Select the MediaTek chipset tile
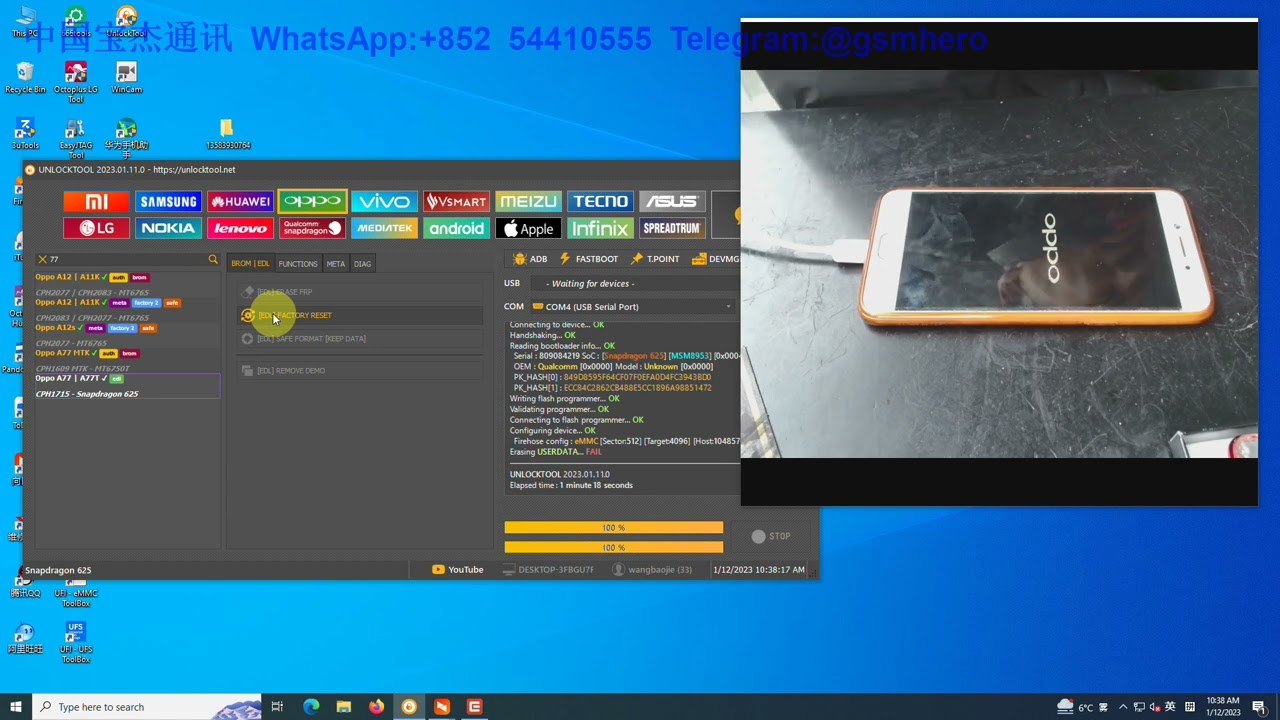This screenshot has height=720, width=1280. (x=384, y=229)
